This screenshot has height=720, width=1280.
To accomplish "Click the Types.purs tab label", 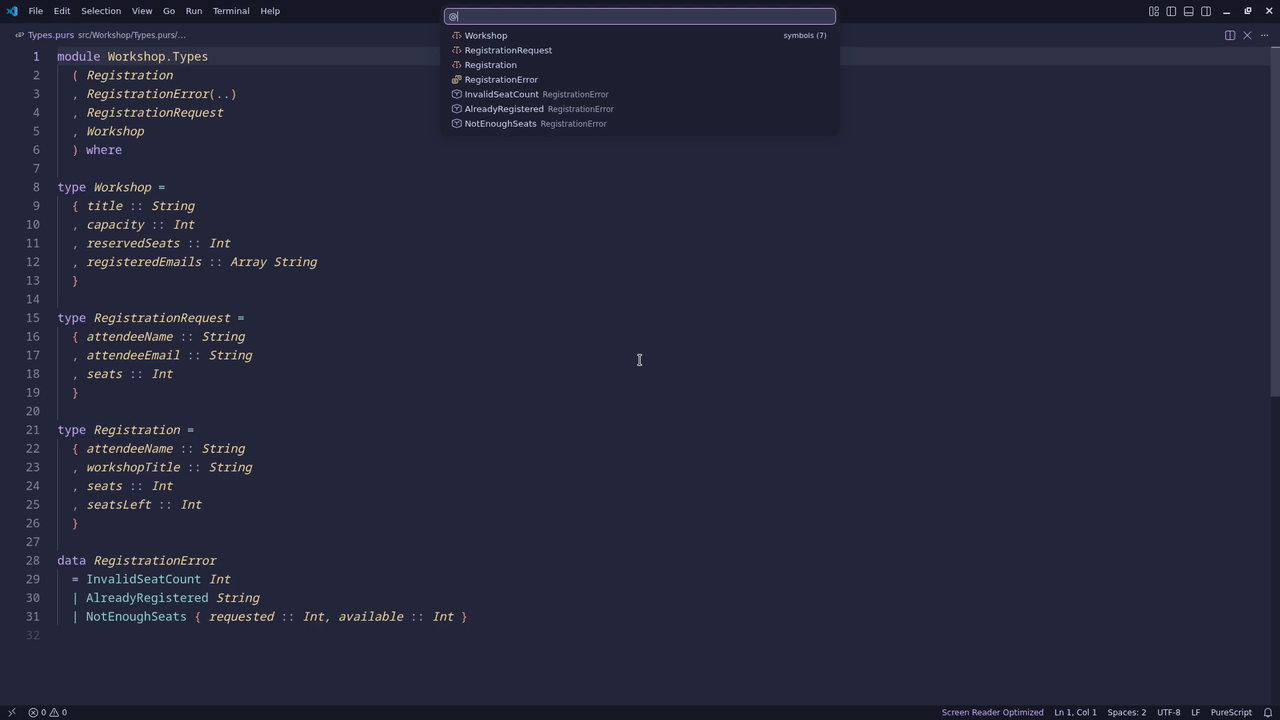I will 51,35.
